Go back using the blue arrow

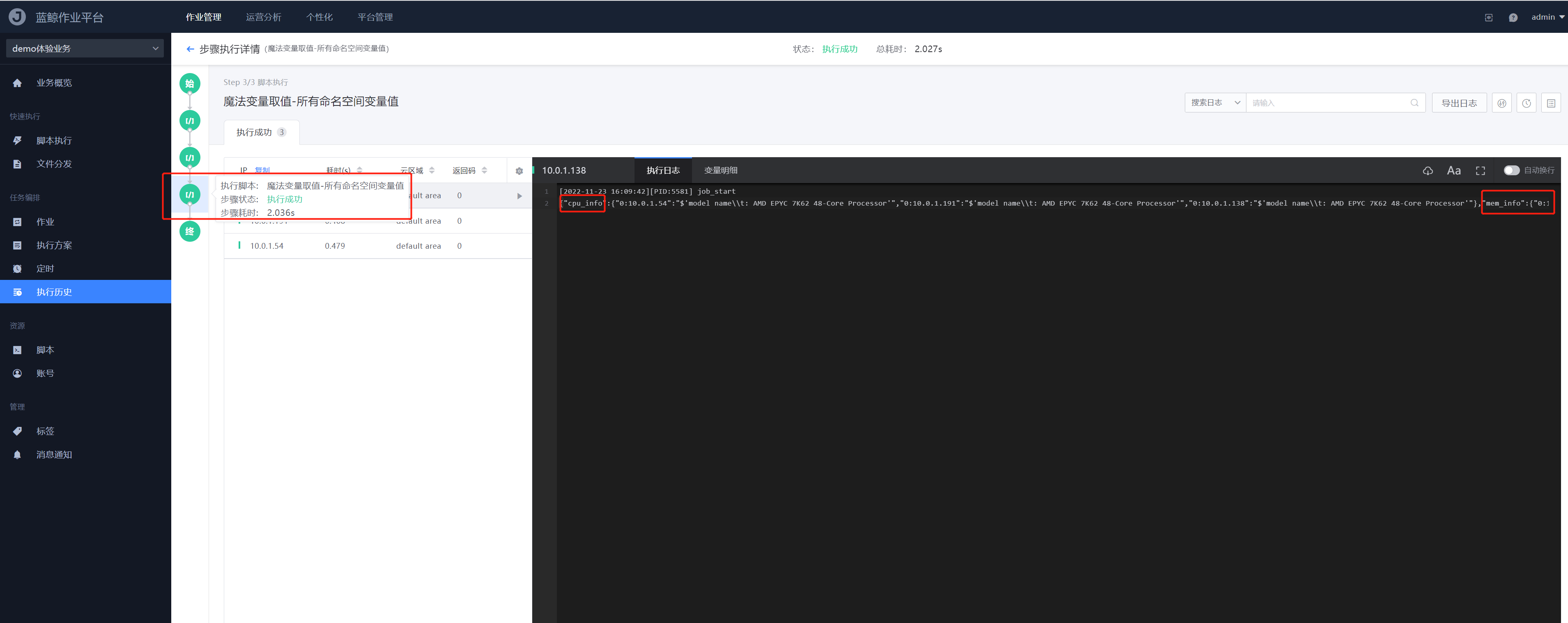pyautogui.click(x=190, y=49)
